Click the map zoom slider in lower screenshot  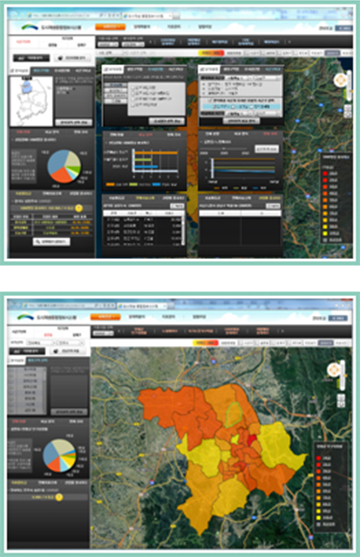click(x=343, y=375)
